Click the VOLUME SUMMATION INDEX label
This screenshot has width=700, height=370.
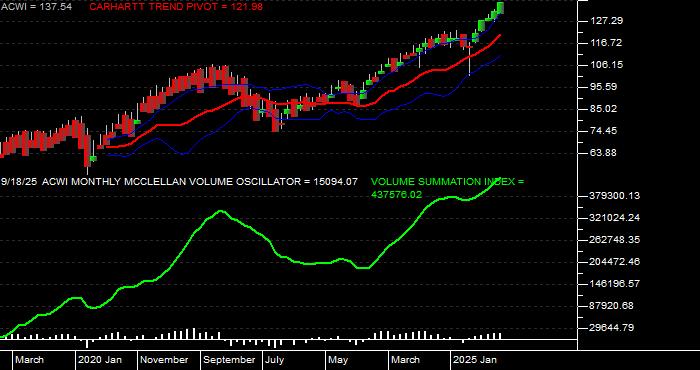pos(443,182)
